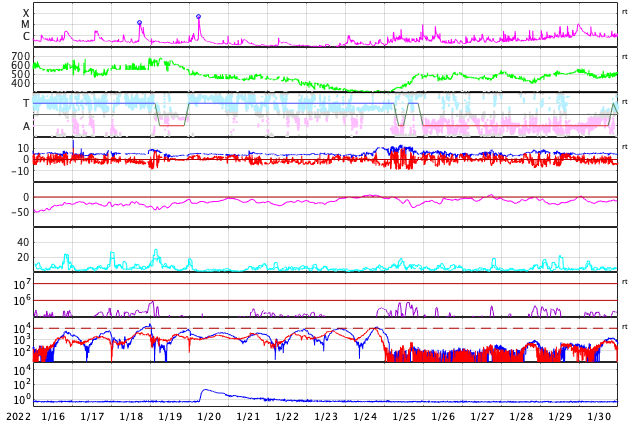Select the 'X' flare class axis label
Image resolution: width=634 pixels, height=424 pixels.
click(26, 13)
